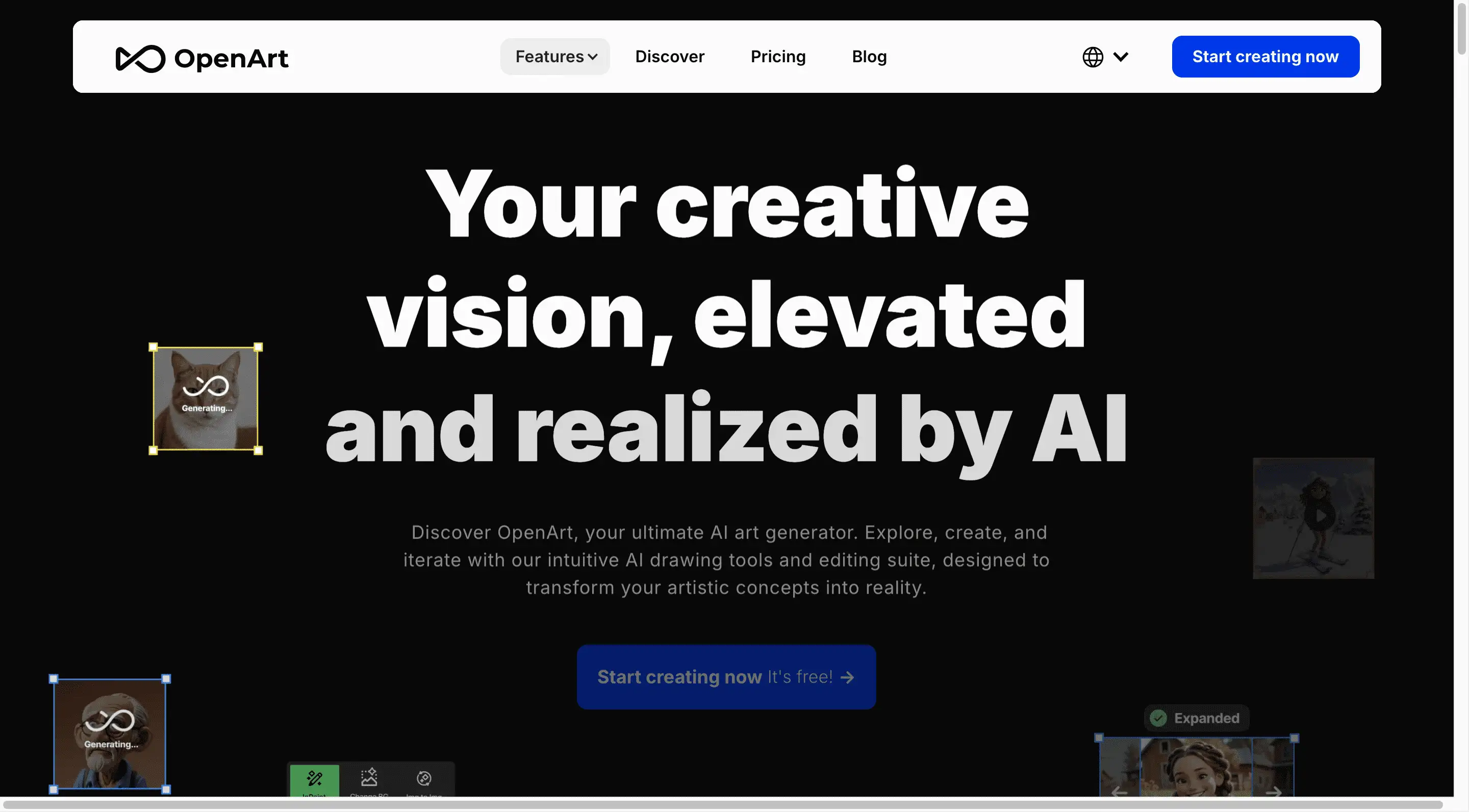Open the Blog page

click(x=869, y=57)
